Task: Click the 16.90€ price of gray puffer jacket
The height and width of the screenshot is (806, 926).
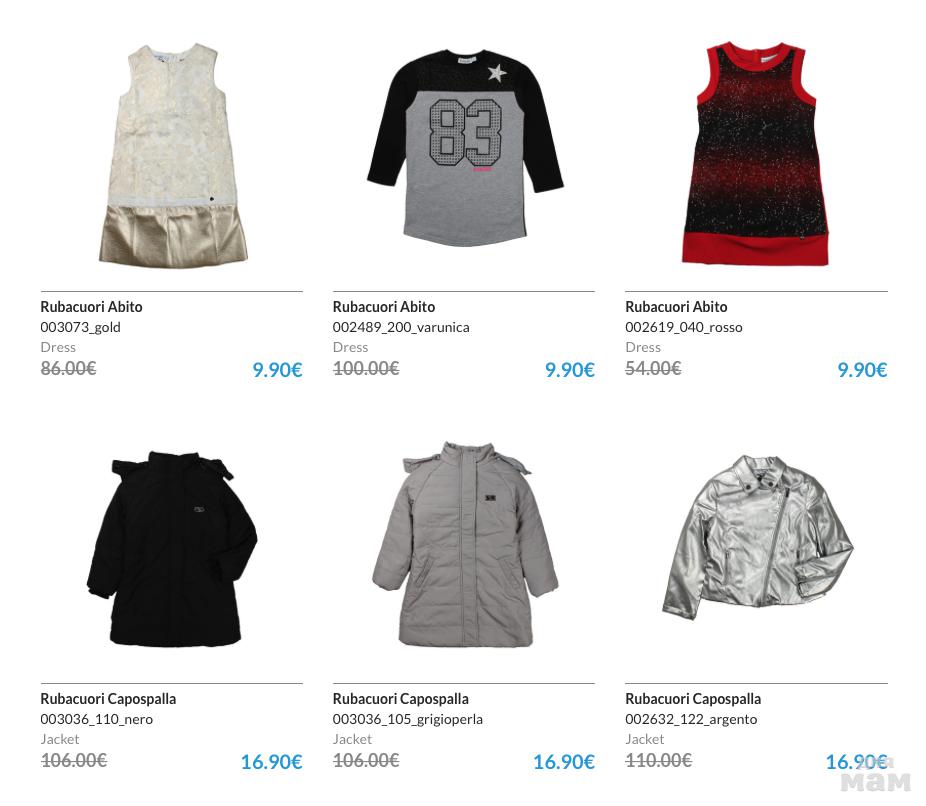Action: coord(564,762)
